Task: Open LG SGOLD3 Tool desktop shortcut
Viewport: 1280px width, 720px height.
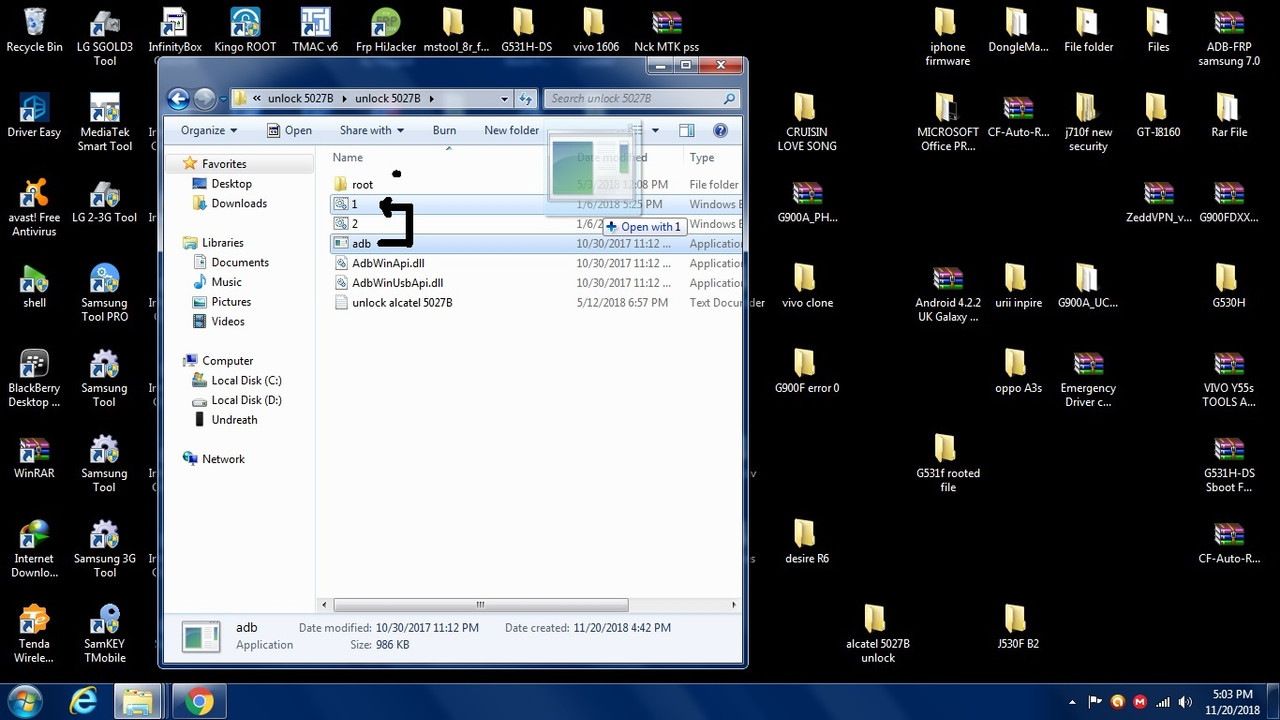Action: pyautogui.click(x=105, y=37)
